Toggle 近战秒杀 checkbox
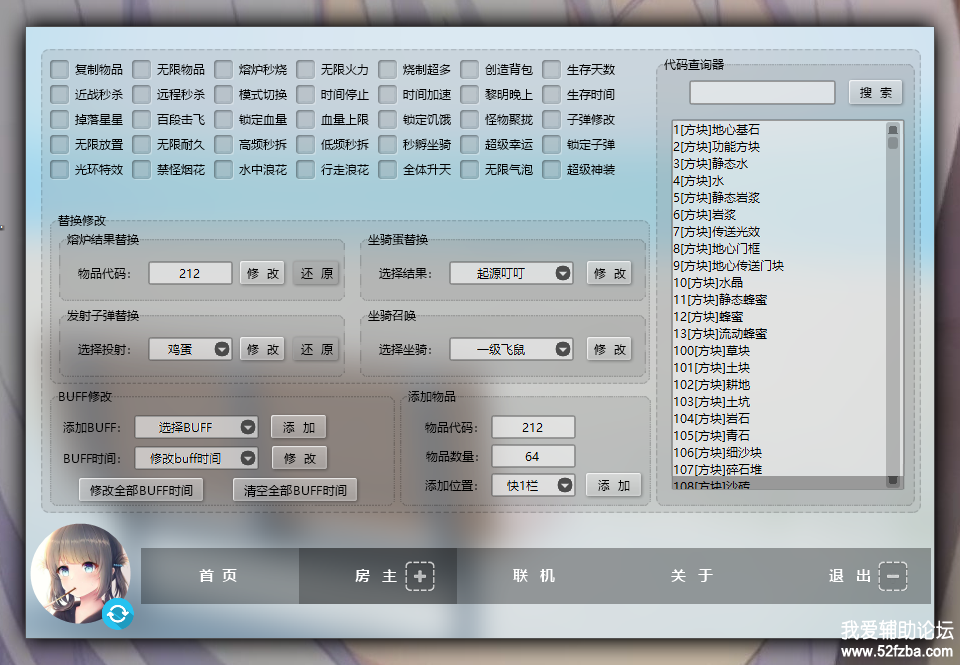Viewport: 960px width, 665px height. tap(59, 94)
